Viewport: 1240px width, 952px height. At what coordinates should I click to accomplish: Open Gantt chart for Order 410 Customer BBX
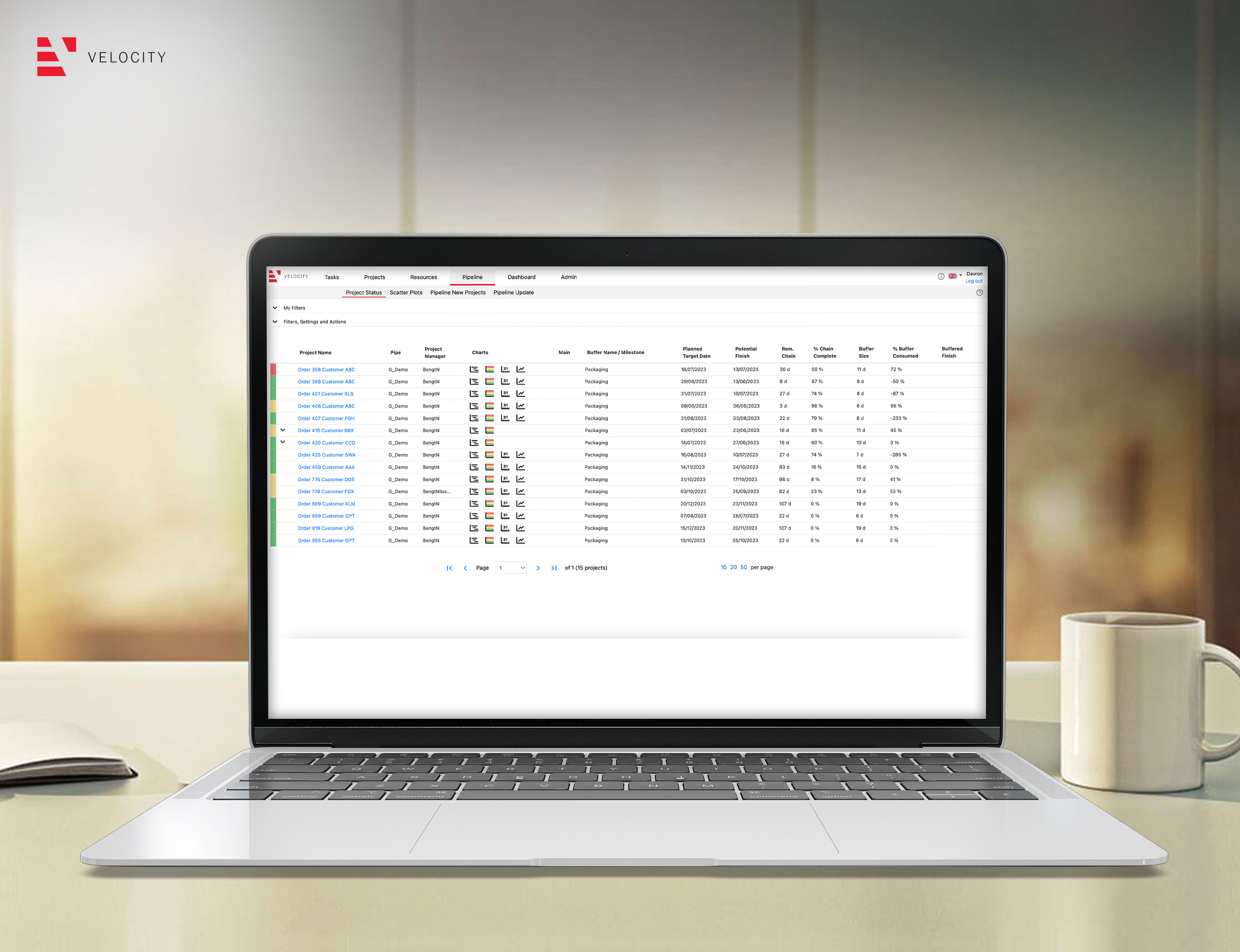pos(474,430)
